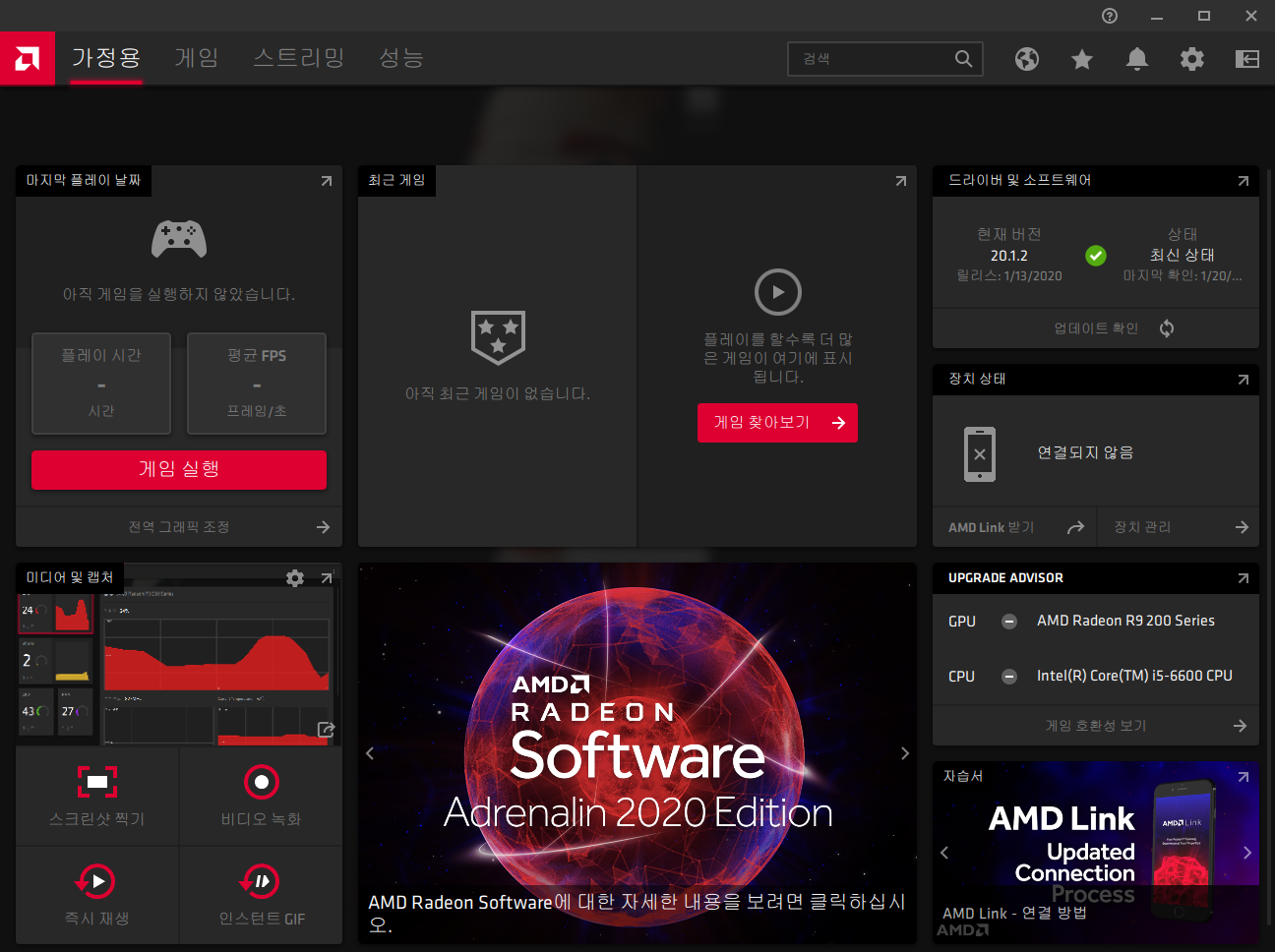1275x952 pixels.
Task: Click 인스턴트 GIF button
Action: [x=261, y=895]
